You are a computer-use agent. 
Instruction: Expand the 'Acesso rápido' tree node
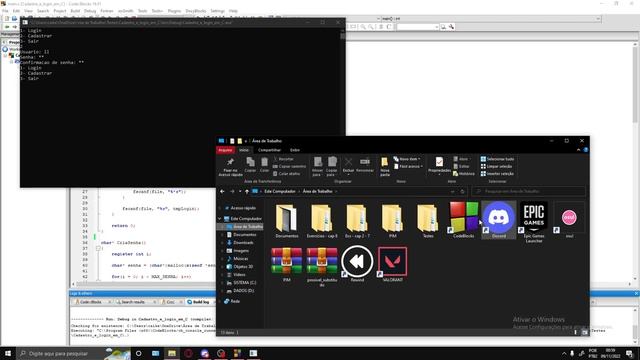point(220,208)
